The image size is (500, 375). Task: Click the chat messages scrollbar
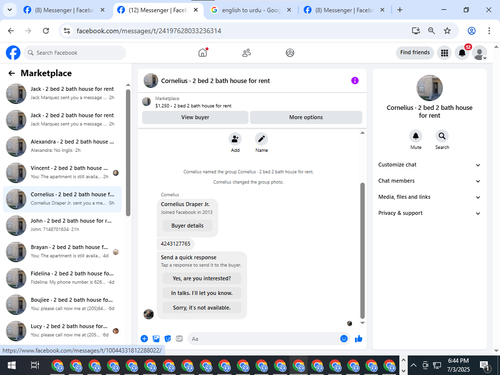[x=362, y=251]
